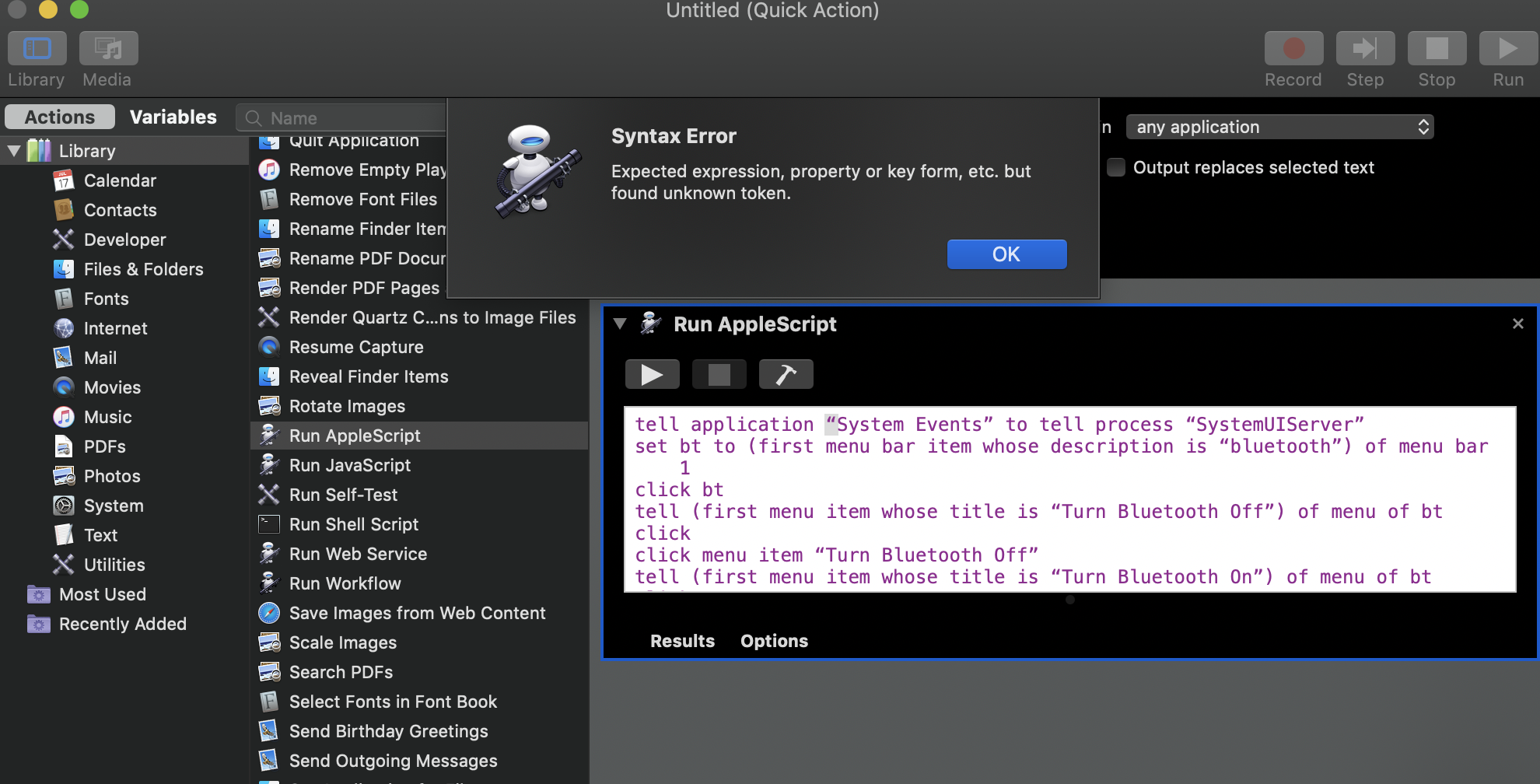The width and height of the screenshot is (1540, 784).
Task: Collapse the Run AppleScript action triangle
Action: [620, 324]
